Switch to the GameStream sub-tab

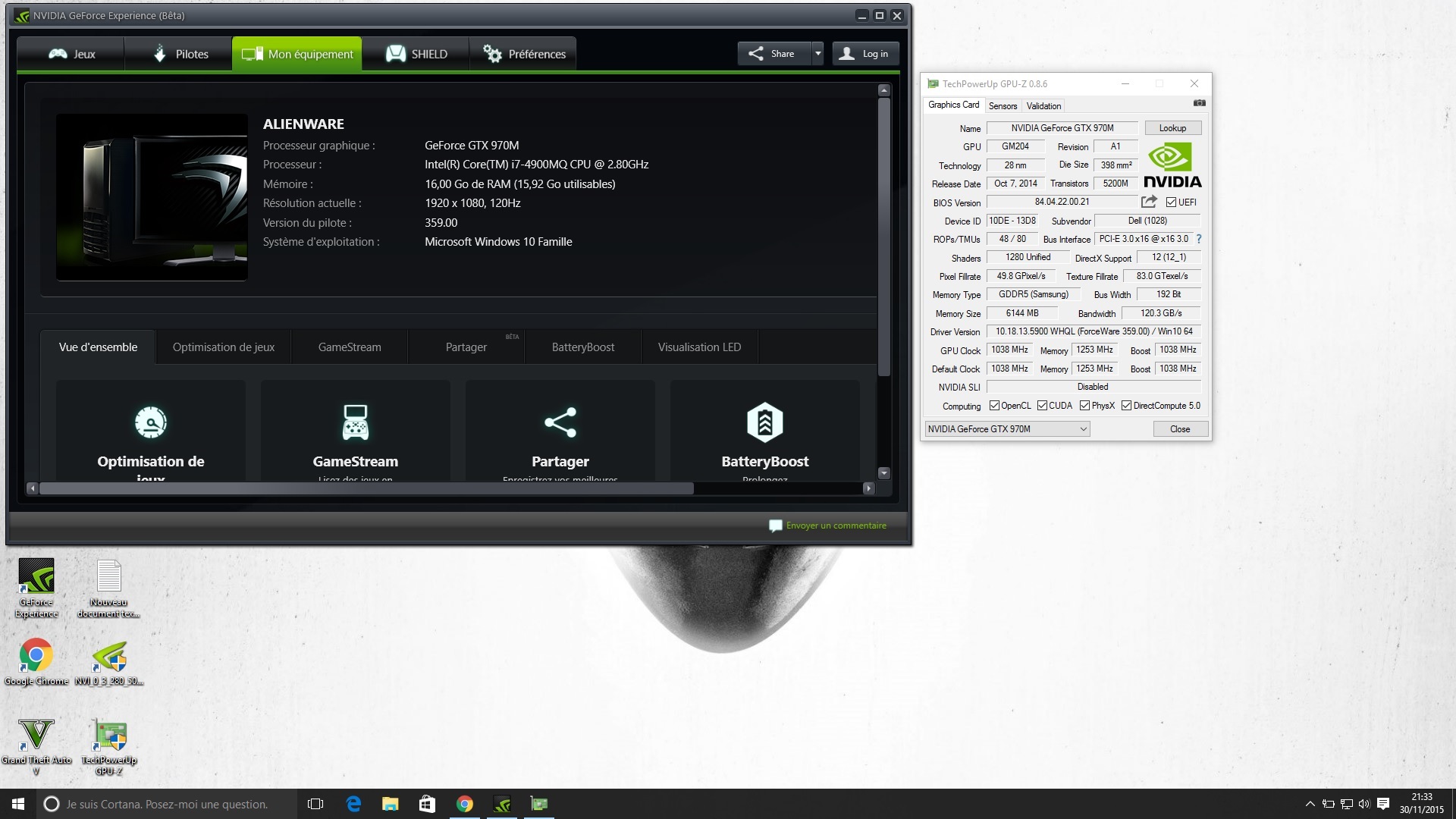(x=350, y=347)
